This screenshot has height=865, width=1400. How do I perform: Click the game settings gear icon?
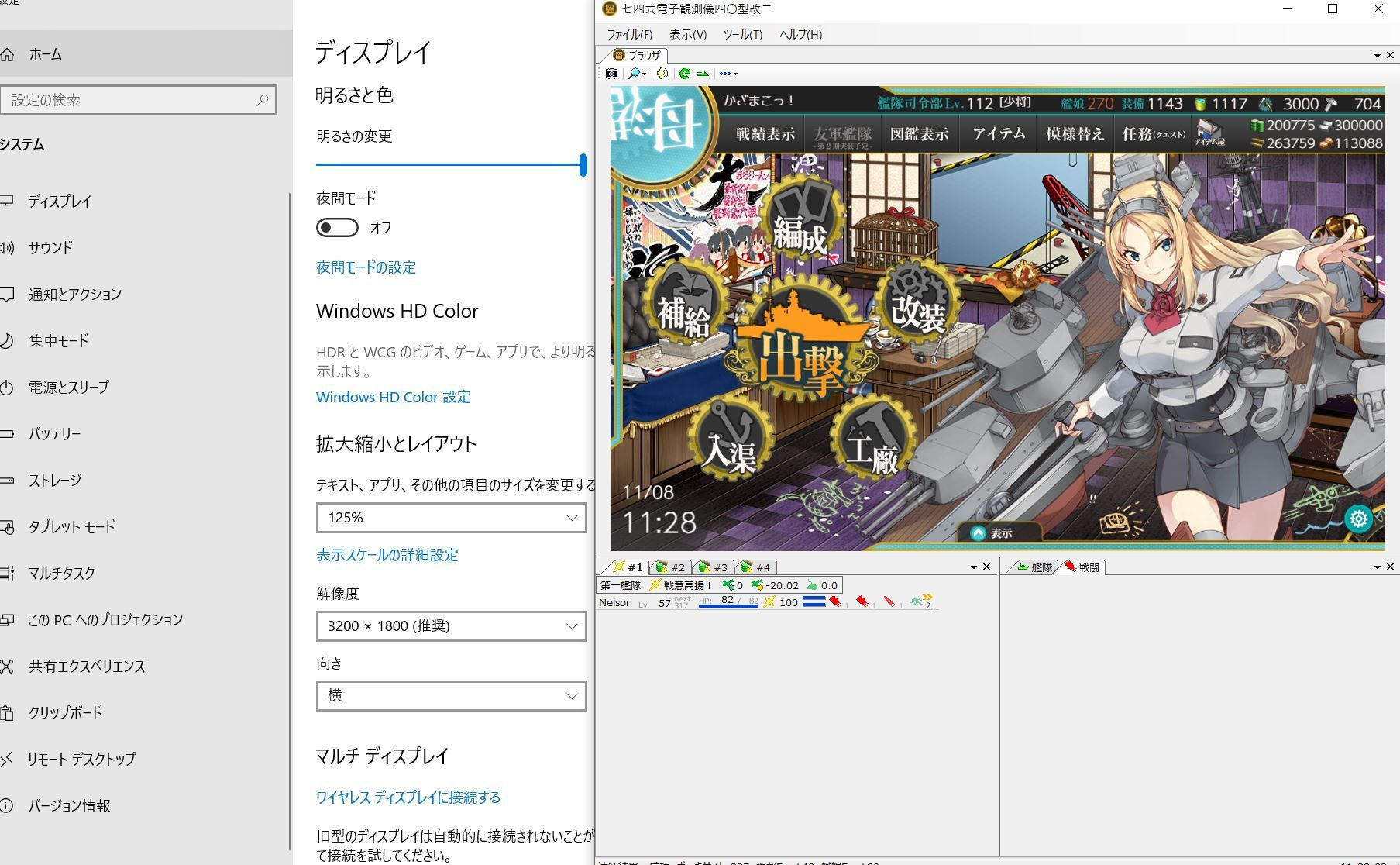[1358, 519]
